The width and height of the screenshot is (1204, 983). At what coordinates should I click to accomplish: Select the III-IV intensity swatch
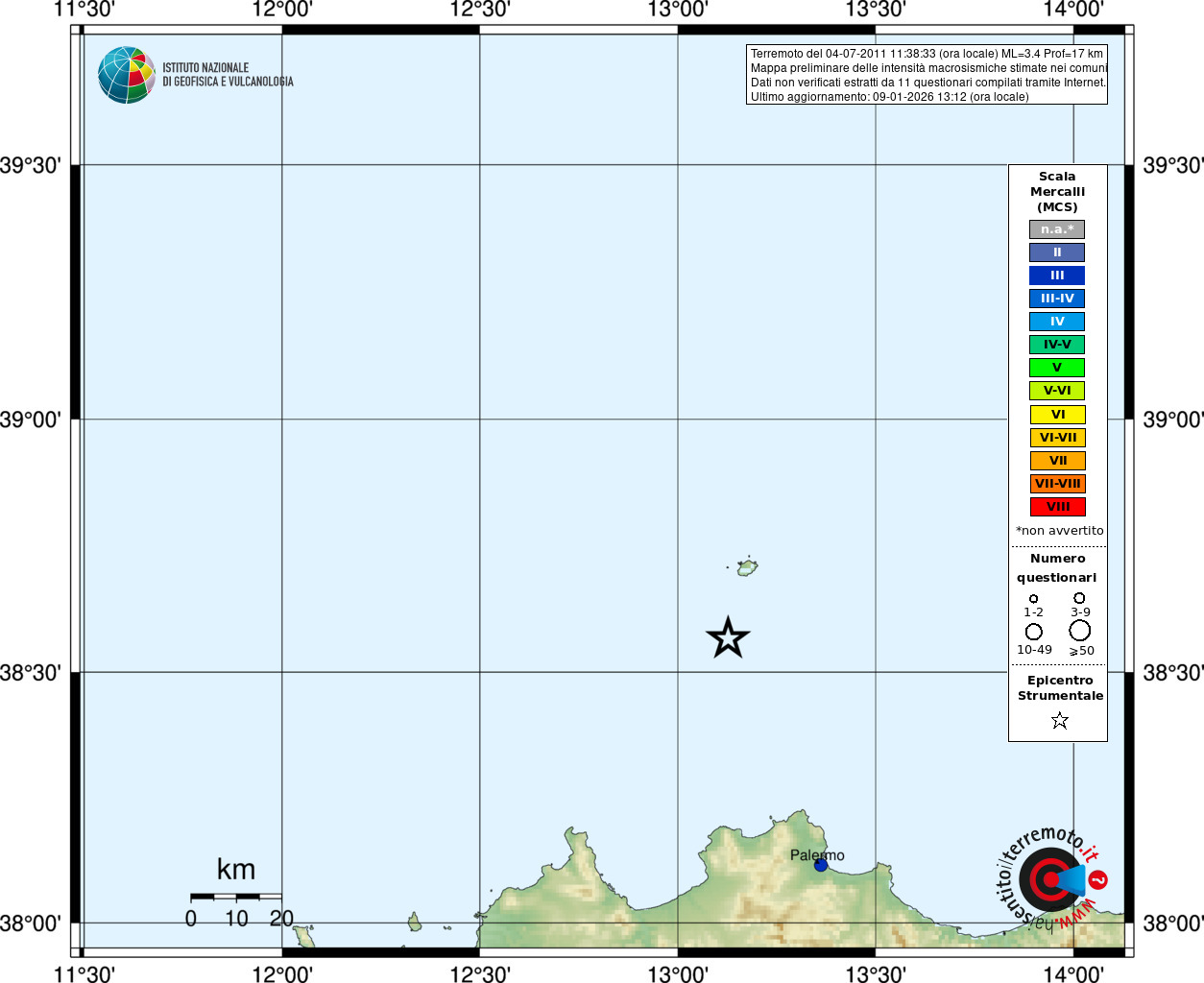[x=1057, y=299]
